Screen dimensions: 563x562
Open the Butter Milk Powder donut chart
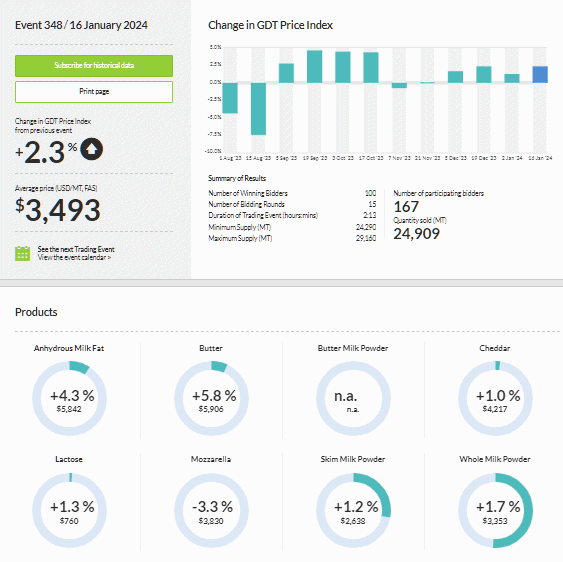(353, 398)
